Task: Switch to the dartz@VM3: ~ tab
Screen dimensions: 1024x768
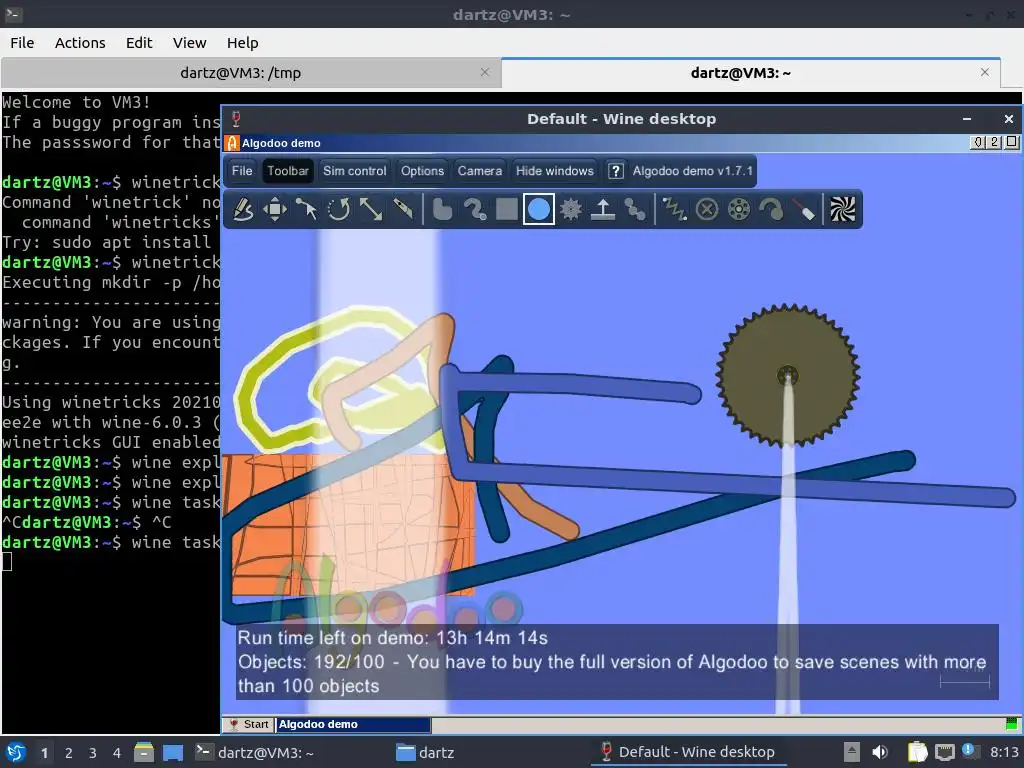Action: click(x=741, y=72)
